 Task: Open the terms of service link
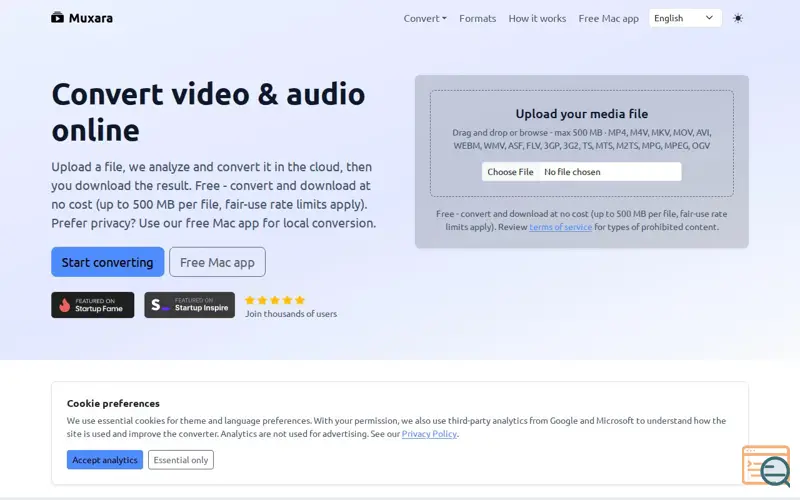point(561,227)
